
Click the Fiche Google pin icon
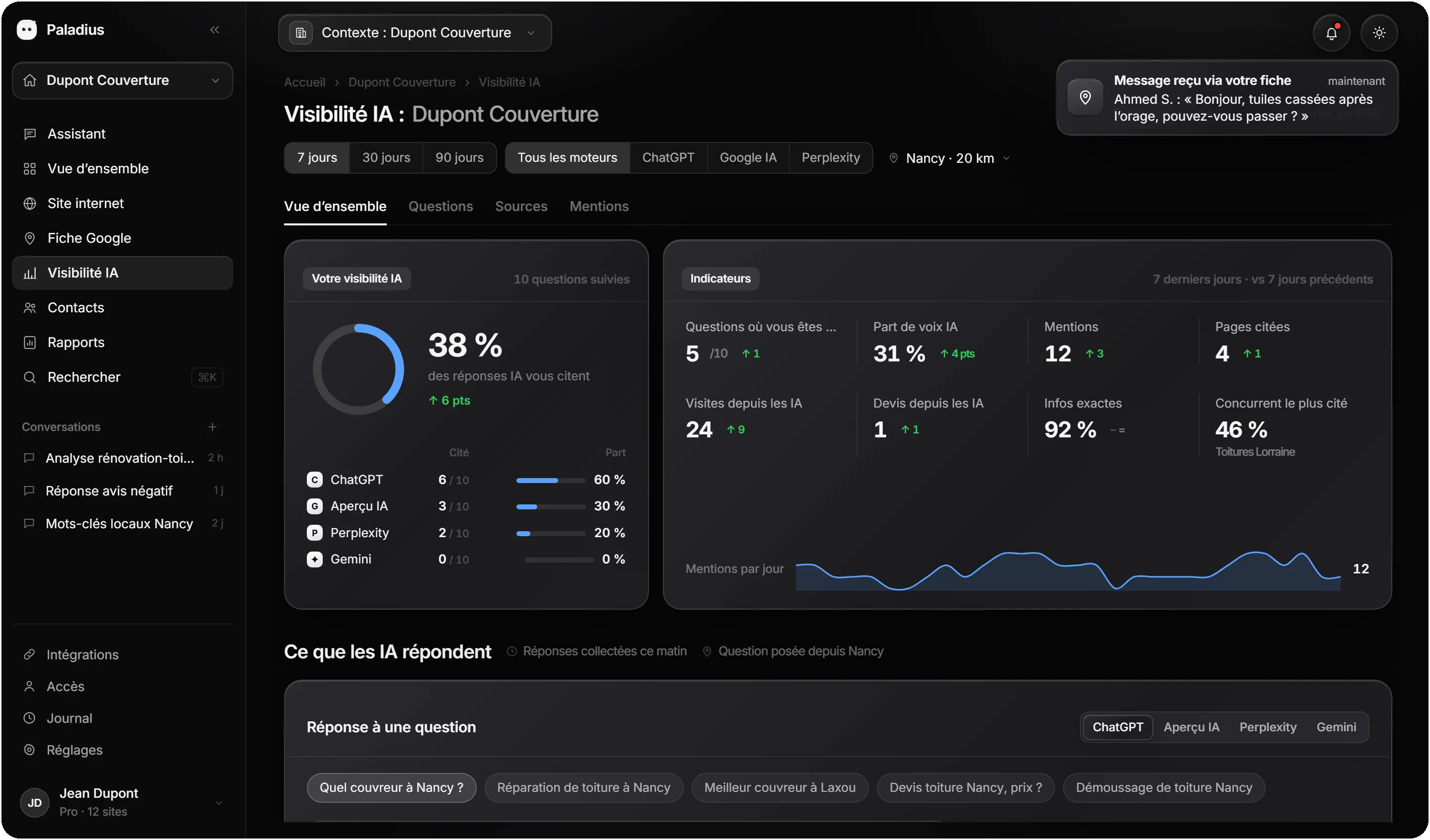coord(29,238)
